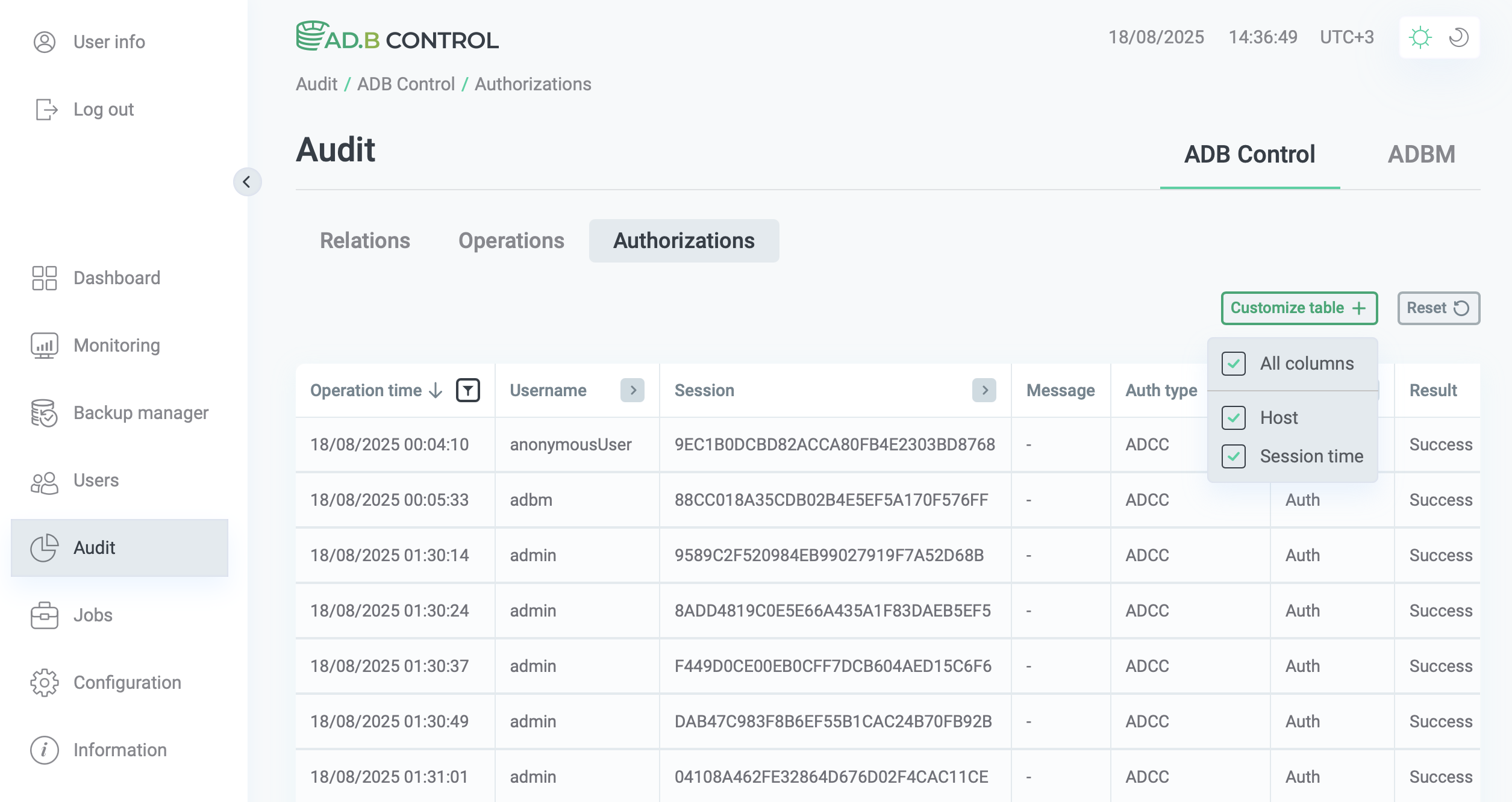Expand the Session column chevron

coord(984,390)
